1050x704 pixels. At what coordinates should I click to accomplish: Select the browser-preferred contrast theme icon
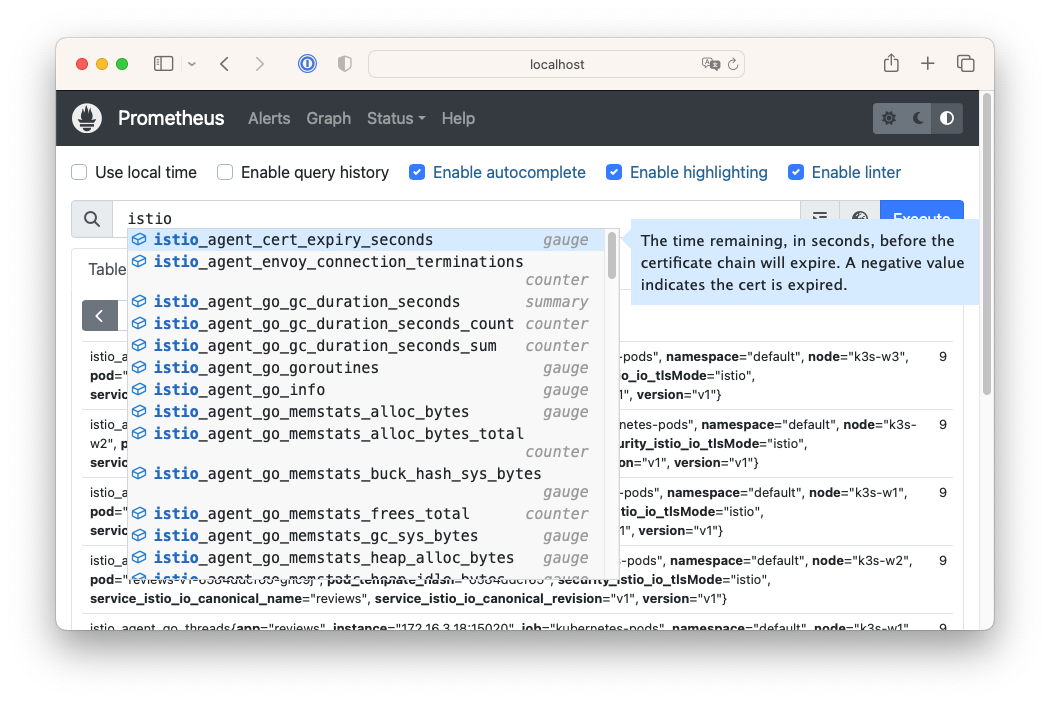(x=947, y=119)
